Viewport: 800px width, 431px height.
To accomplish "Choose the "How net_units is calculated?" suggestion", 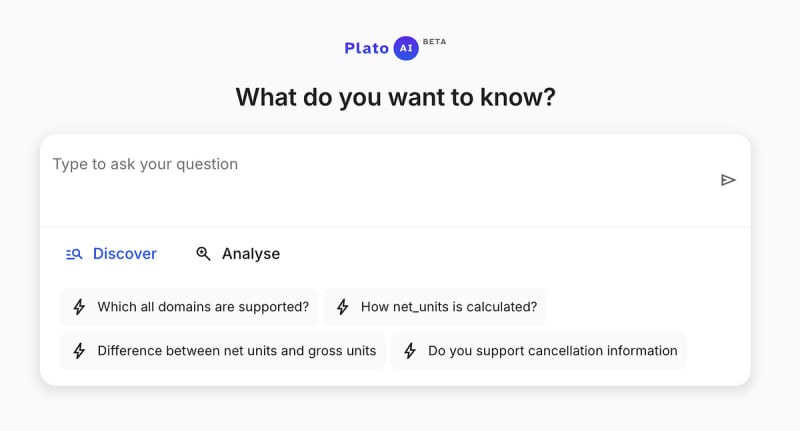I will (x=436, y=307).
